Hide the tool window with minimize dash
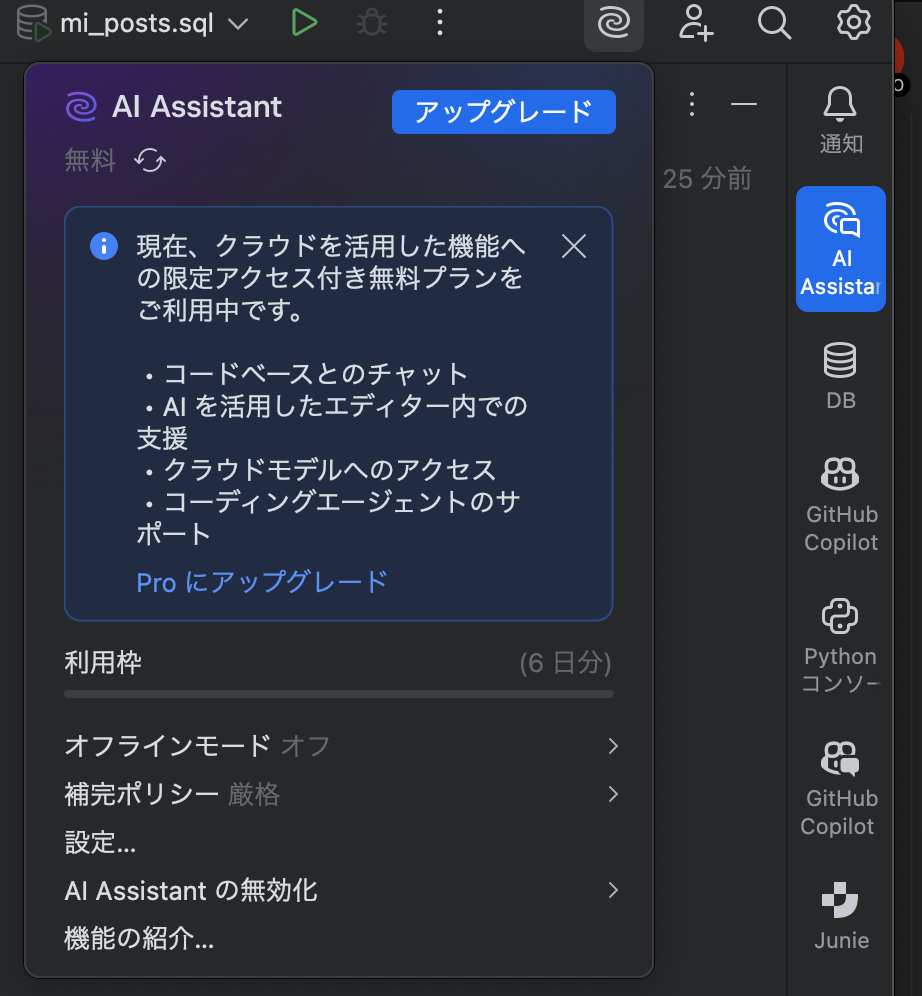This screenshot has height=996, width=922. coord(744,104)
